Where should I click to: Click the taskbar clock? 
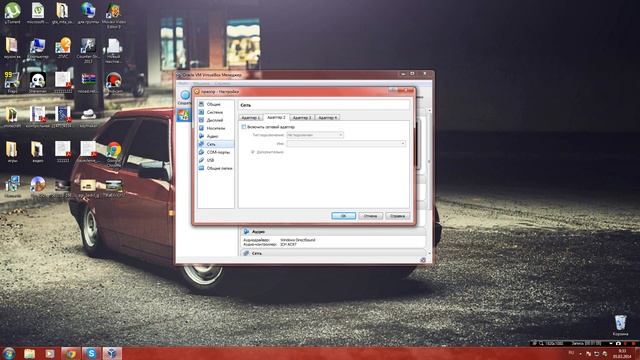point(622,354)
